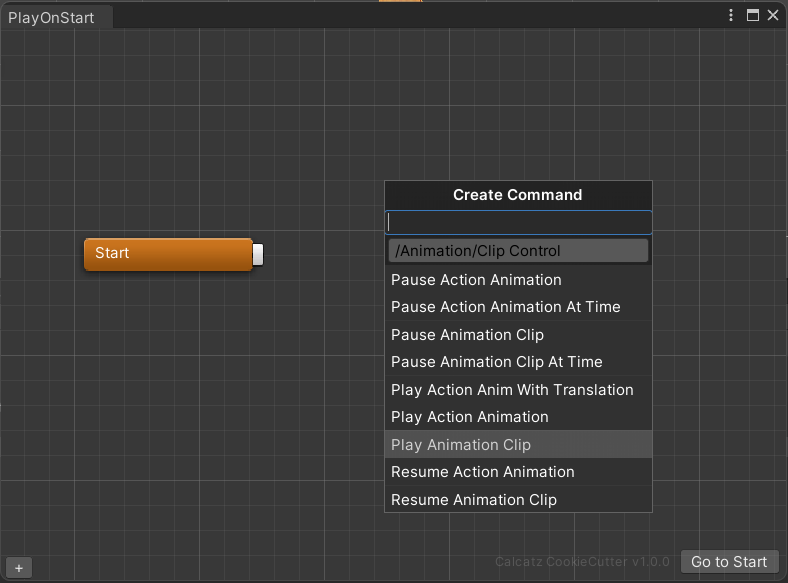Select Pause Action Animation command
The image size is (788, 583).
tap(518, 280)
